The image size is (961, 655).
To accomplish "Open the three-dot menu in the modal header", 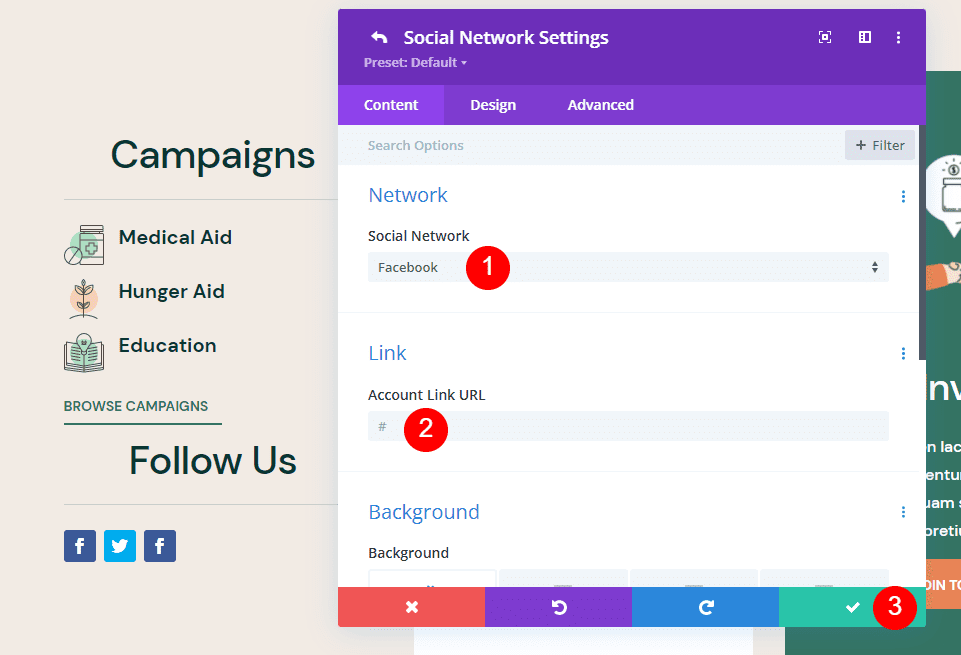I will (x=898, y=37).
